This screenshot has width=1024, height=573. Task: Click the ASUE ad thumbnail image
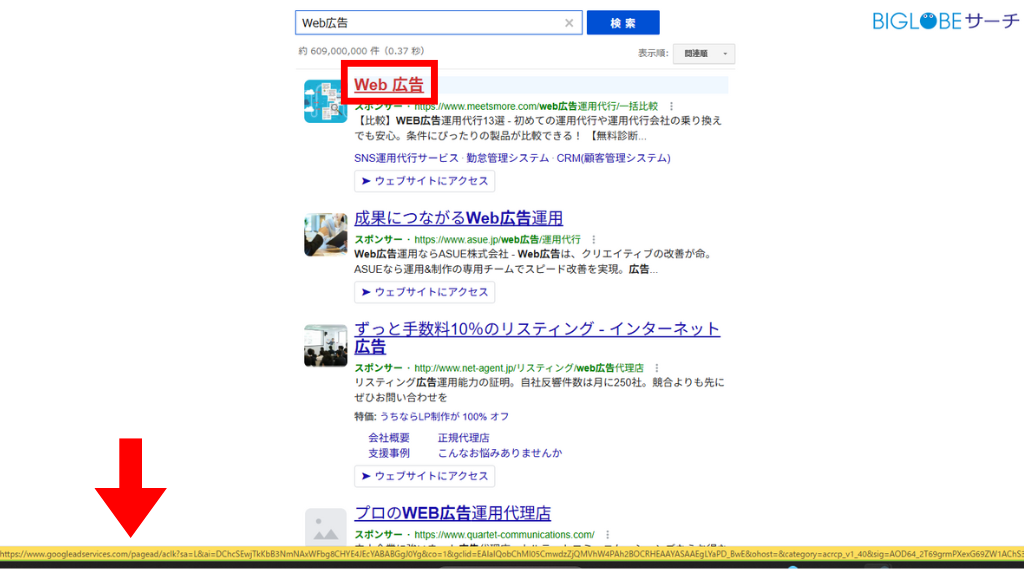(x=325, y=235)
